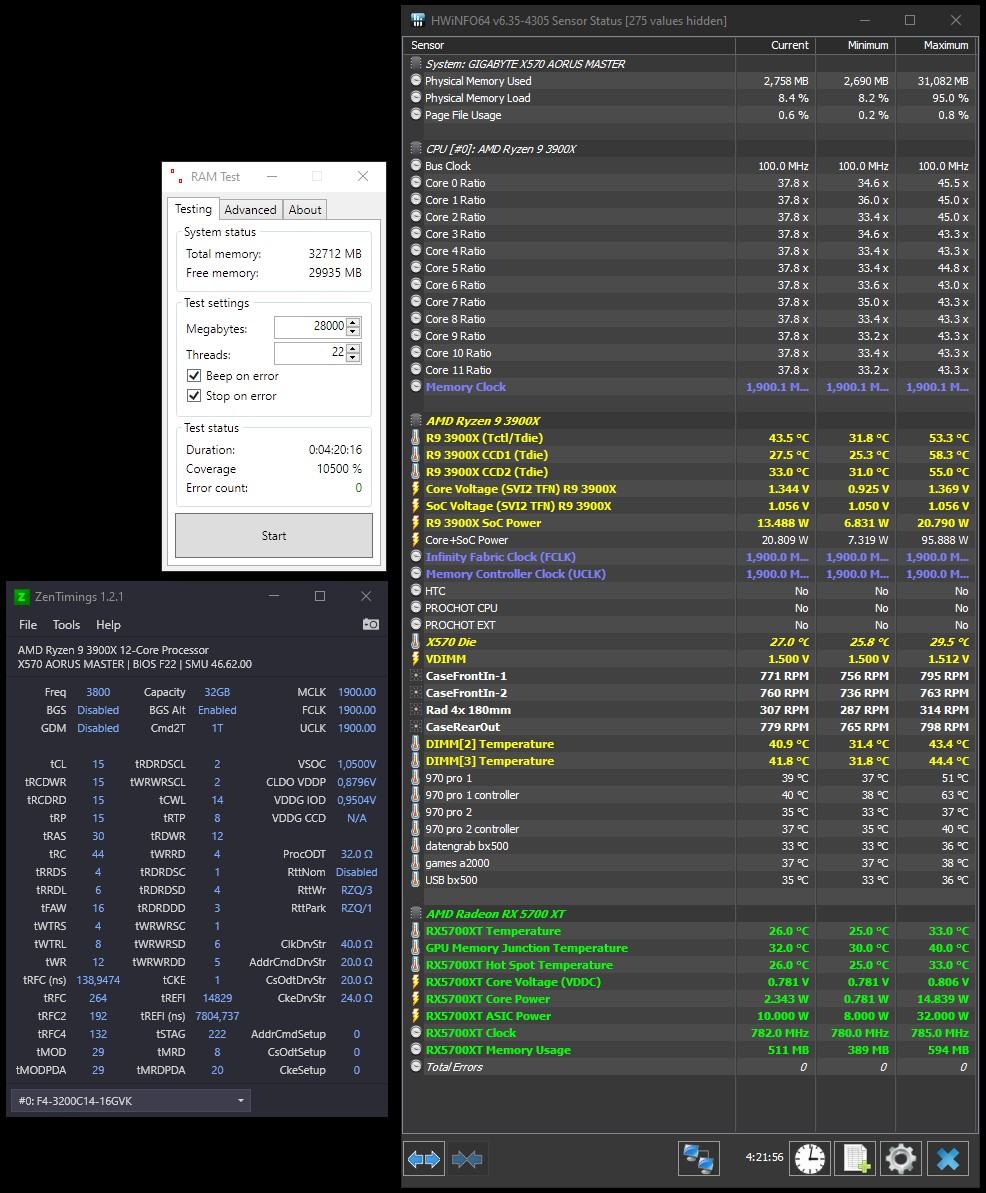Toggle the Stop on error checkbox
The image size is (986, 1193).
tap(194, 396)
